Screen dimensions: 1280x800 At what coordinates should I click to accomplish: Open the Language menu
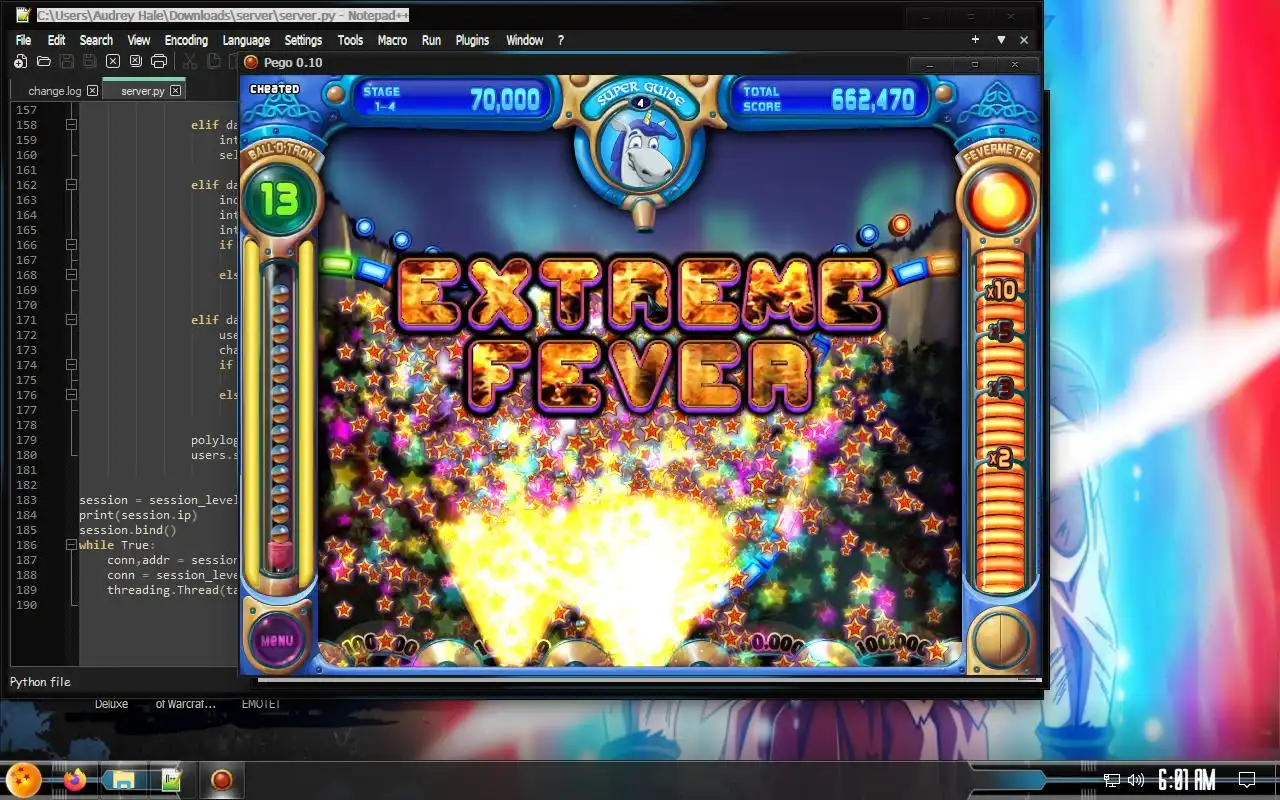click(246, 40)
